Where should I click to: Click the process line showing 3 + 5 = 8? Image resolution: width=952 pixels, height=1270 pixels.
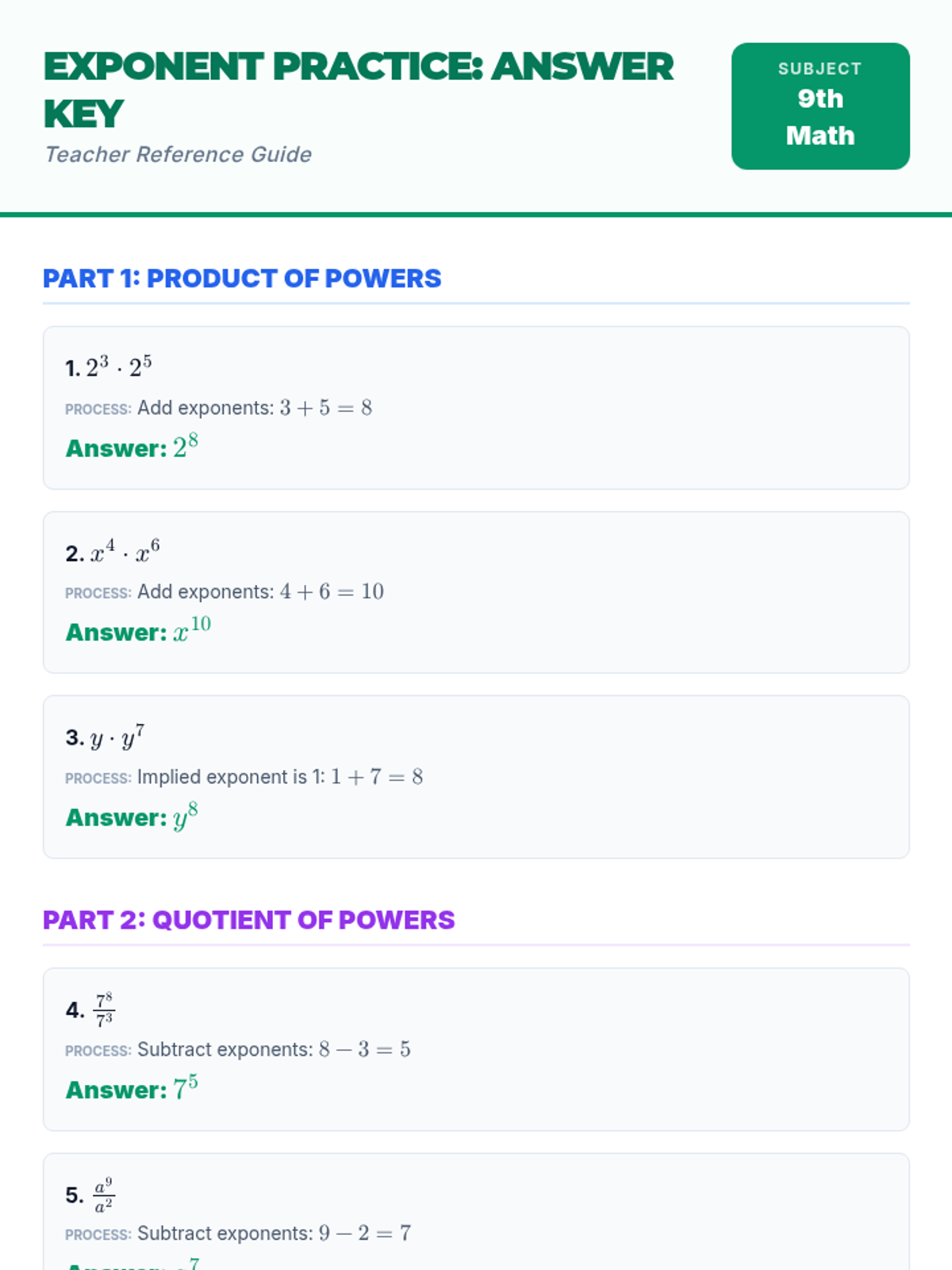tap(219, 408)
